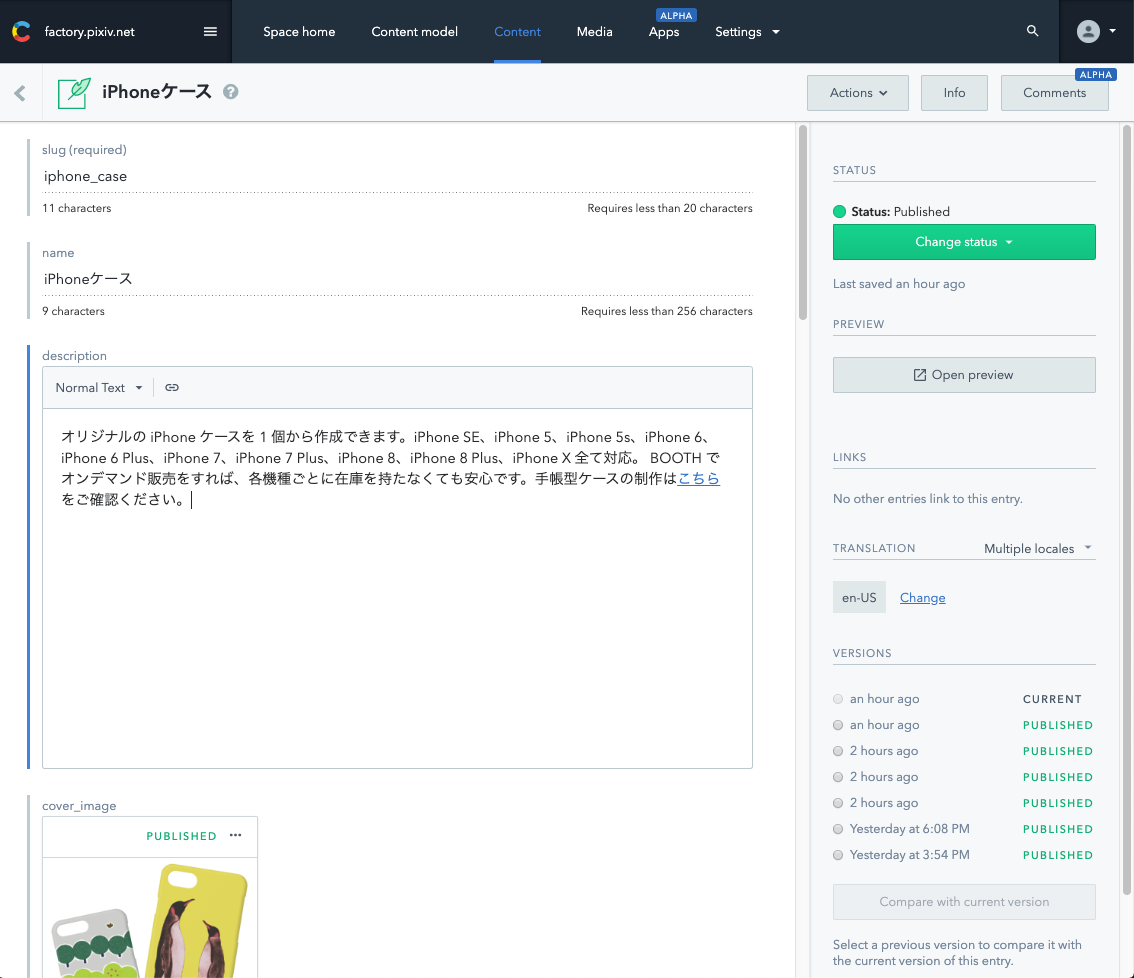Click the Change locale link
1134x978 pixels.
coord(922,598)
